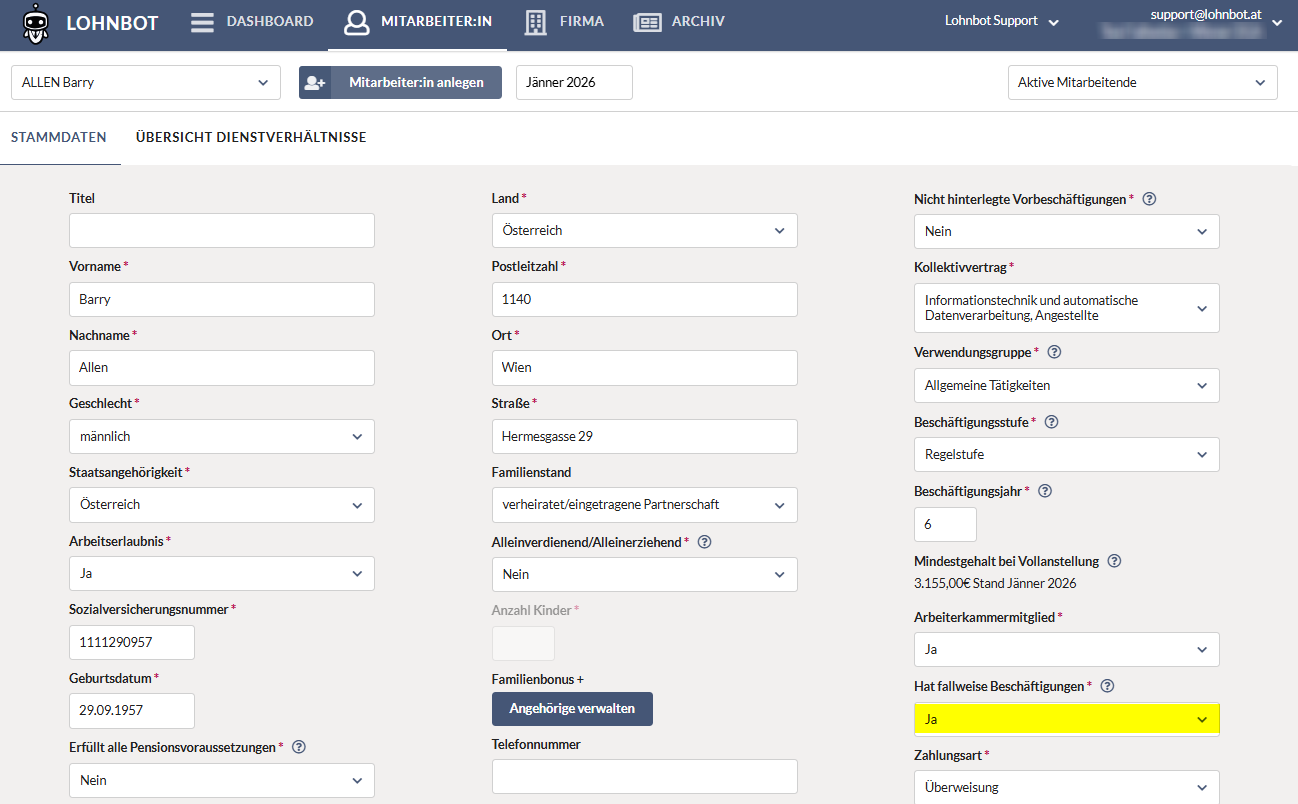Open the Erfüllt alle Pensionsvoraussetzungen dropdown
Image resolution: width=1298 pixels, height=804 pixels.
(222, 780)
